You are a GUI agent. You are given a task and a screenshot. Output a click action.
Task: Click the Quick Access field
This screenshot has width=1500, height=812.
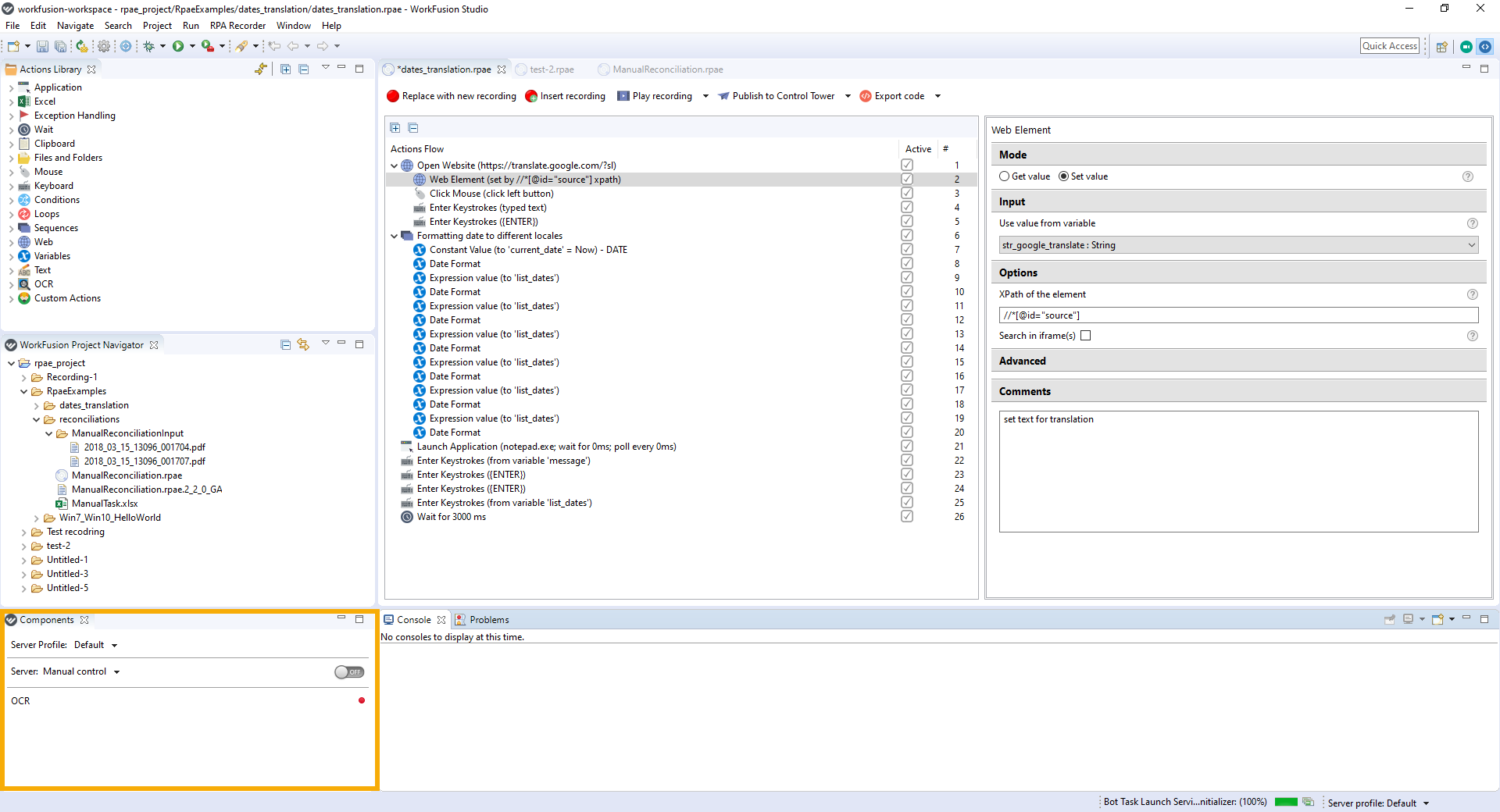[x=1390, y=47]
